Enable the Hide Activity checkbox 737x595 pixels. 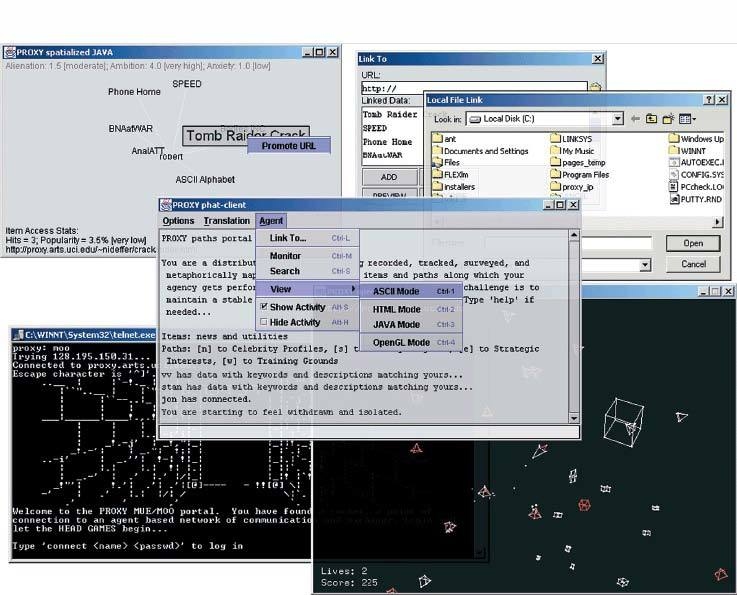tap(264, 323)
